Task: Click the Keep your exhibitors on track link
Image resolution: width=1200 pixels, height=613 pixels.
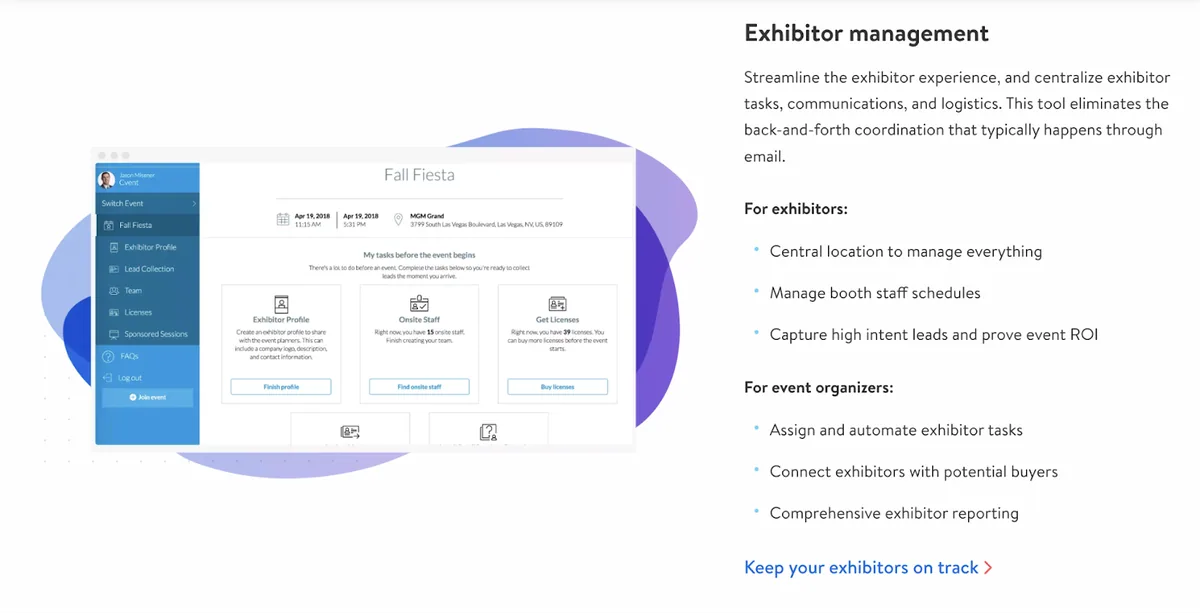Action: coord(861,567)
